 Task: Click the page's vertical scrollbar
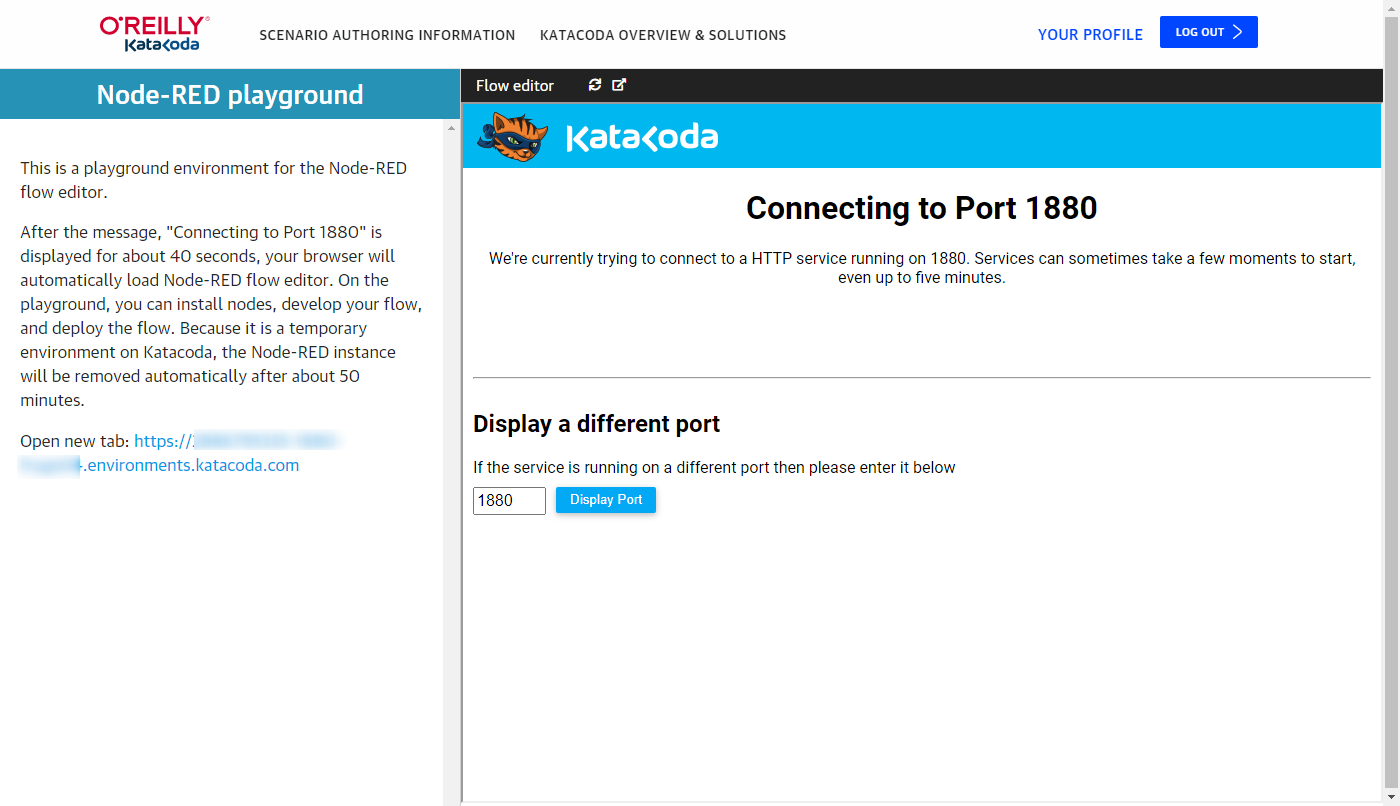point(1391,400)
